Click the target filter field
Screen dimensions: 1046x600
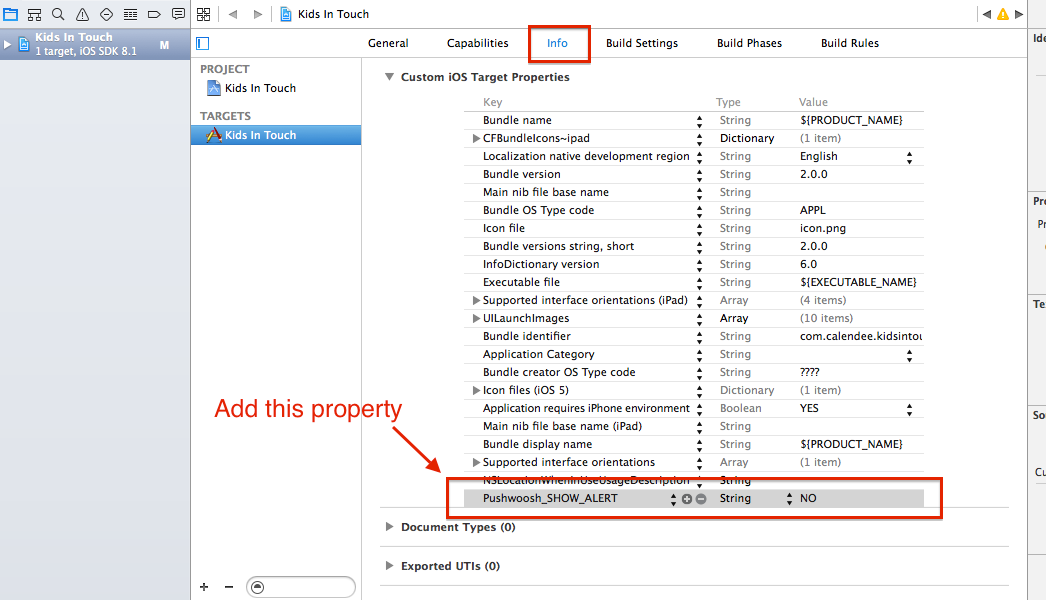301,587
